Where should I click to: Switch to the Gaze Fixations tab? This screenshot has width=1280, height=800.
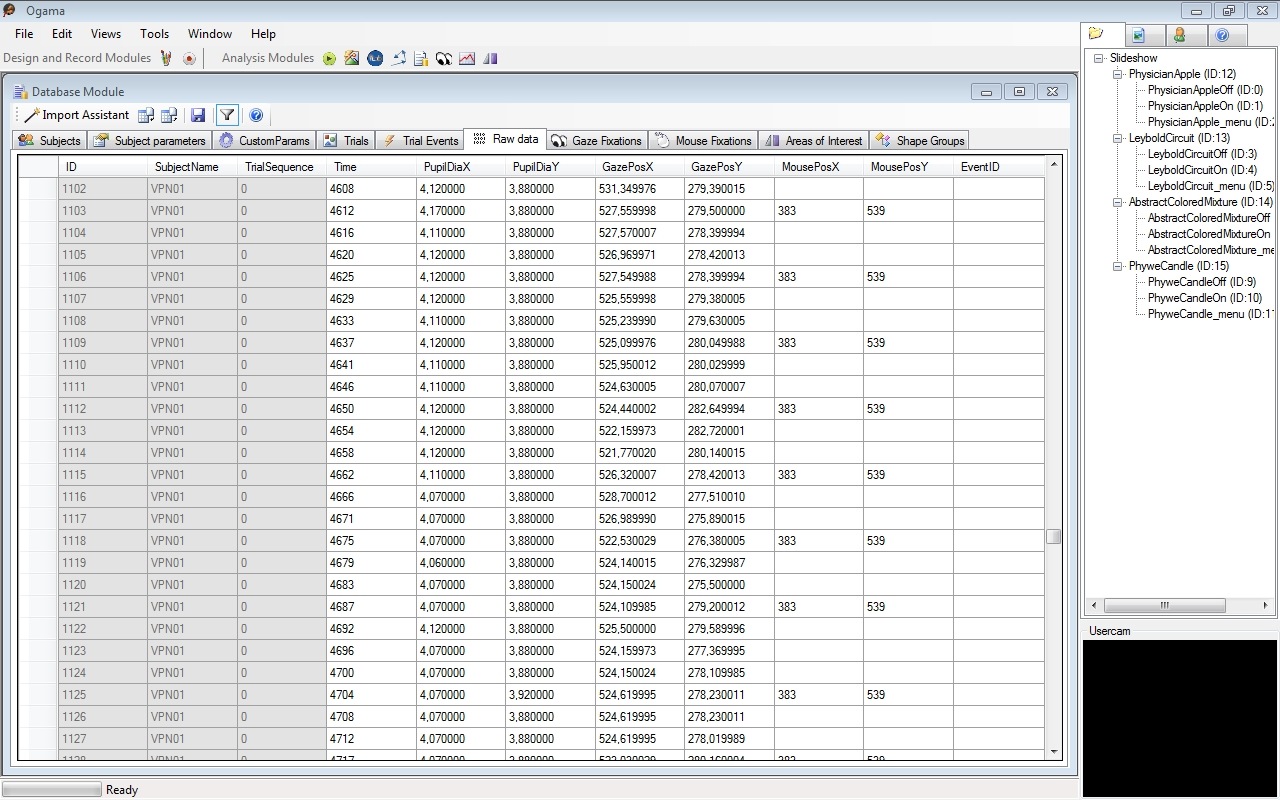point(597,141)
